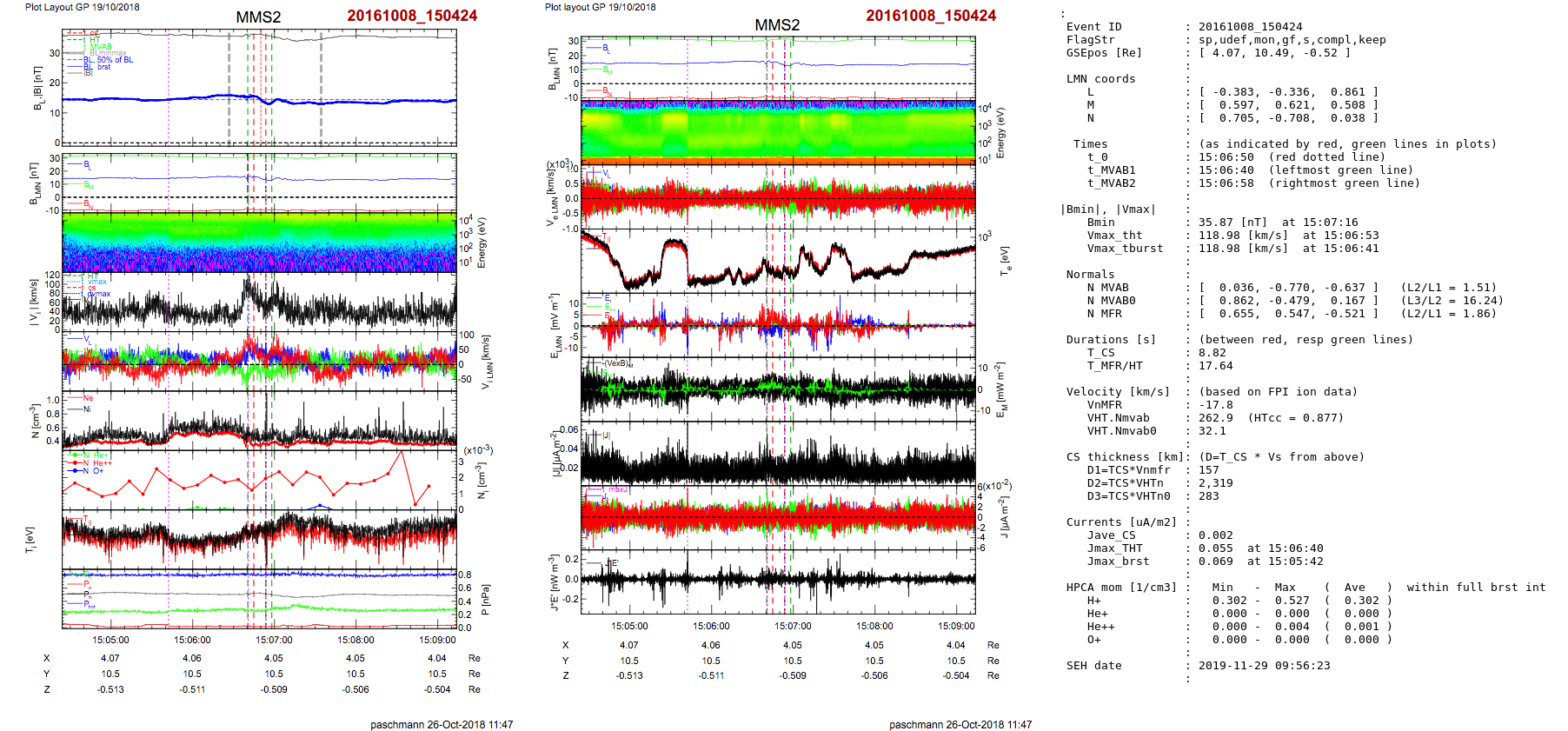Click the HPCA mom [1/cm3] heading

[x=1120, y=588]
